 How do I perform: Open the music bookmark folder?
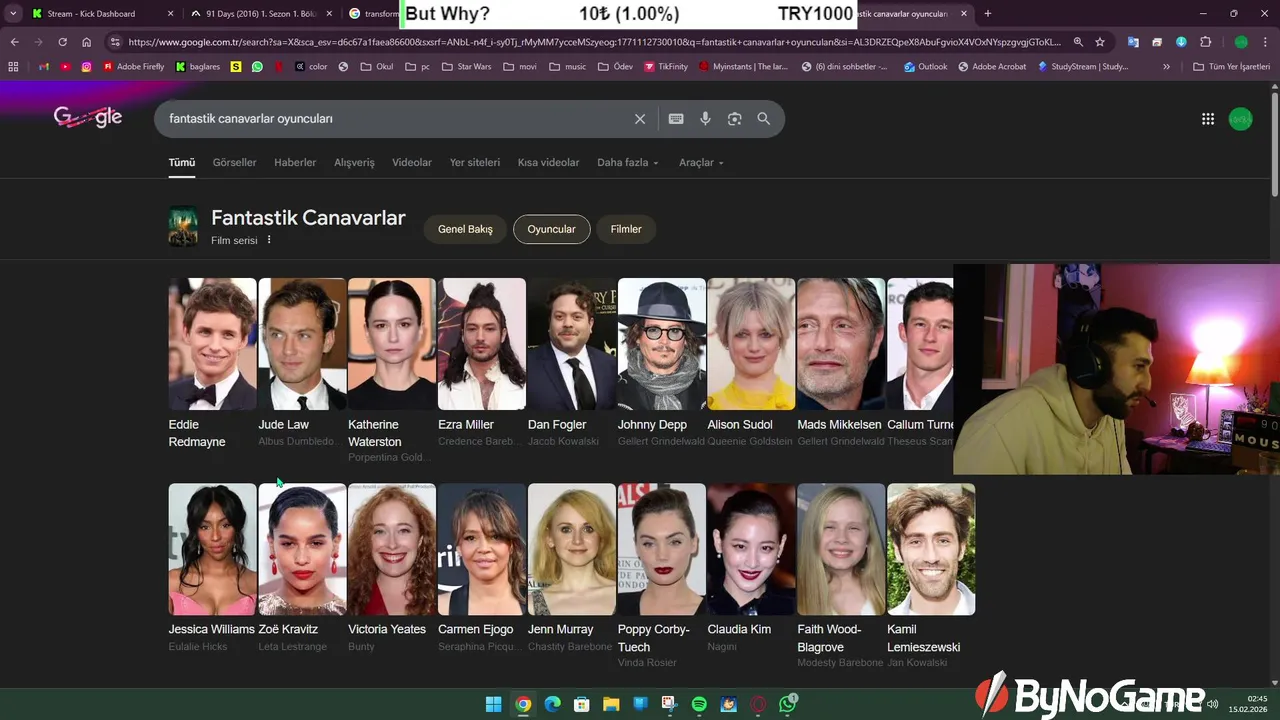[x=568, y=67]
